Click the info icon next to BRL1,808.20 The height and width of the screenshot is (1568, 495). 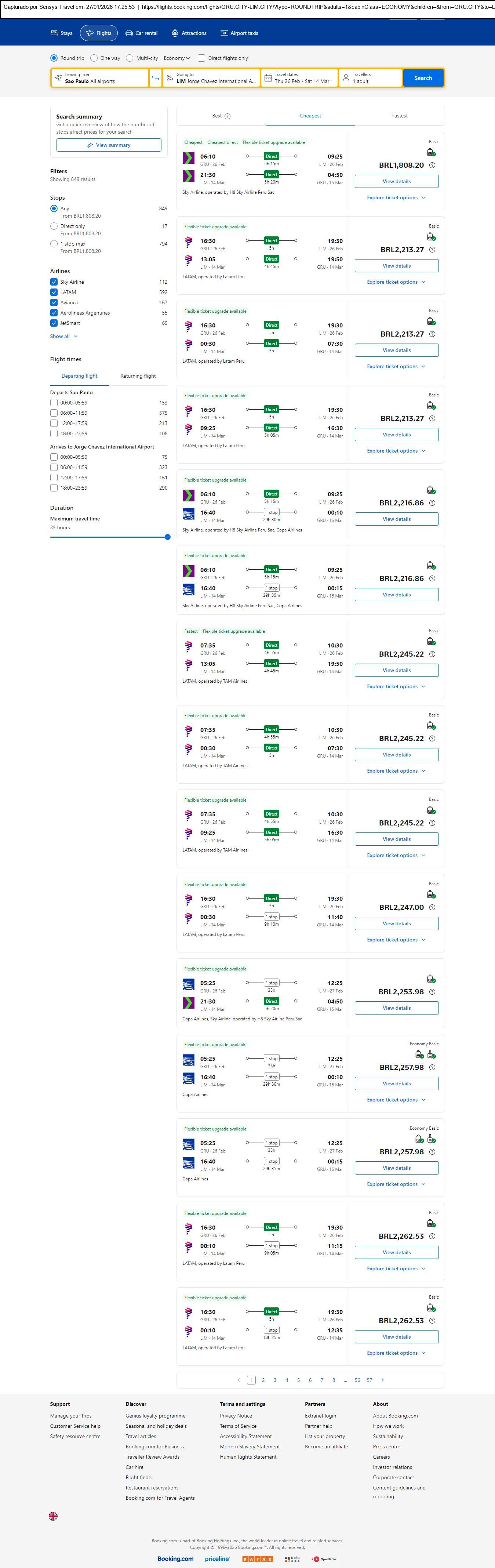(x=432, y=166)
